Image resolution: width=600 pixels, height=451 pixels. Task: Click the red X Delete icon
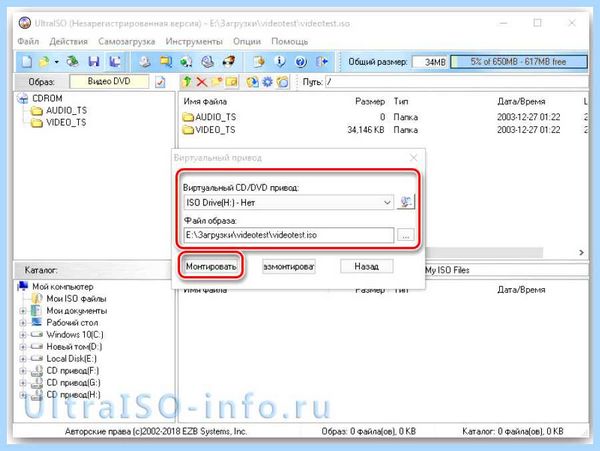point(202,81)
